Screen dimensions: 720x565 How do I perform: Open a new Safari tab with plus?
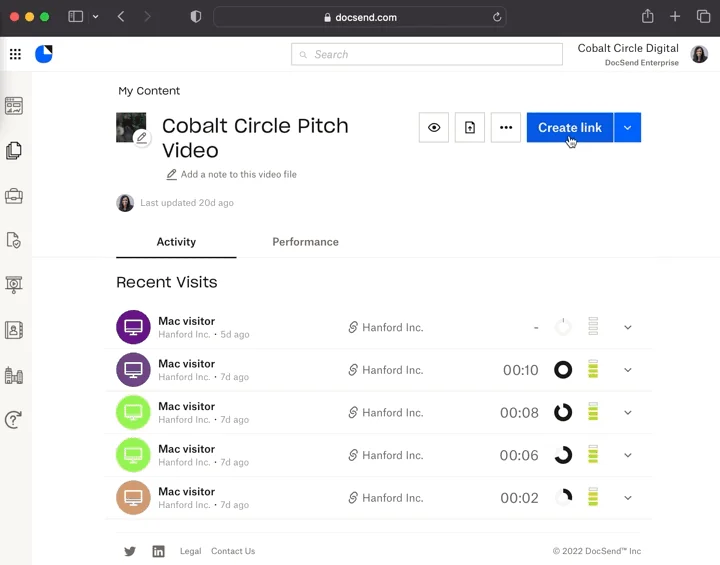click(675, 17)
